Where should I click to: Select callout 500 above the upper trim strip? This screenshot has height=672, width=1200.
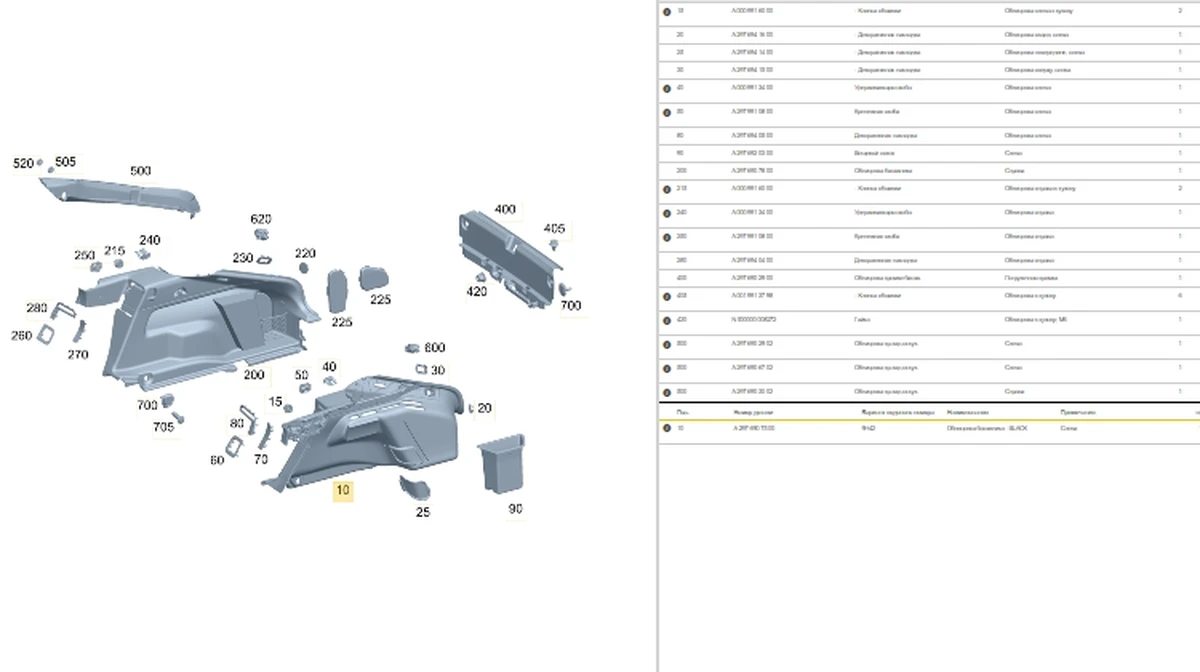pyautogui.click(x=140, y=171)
